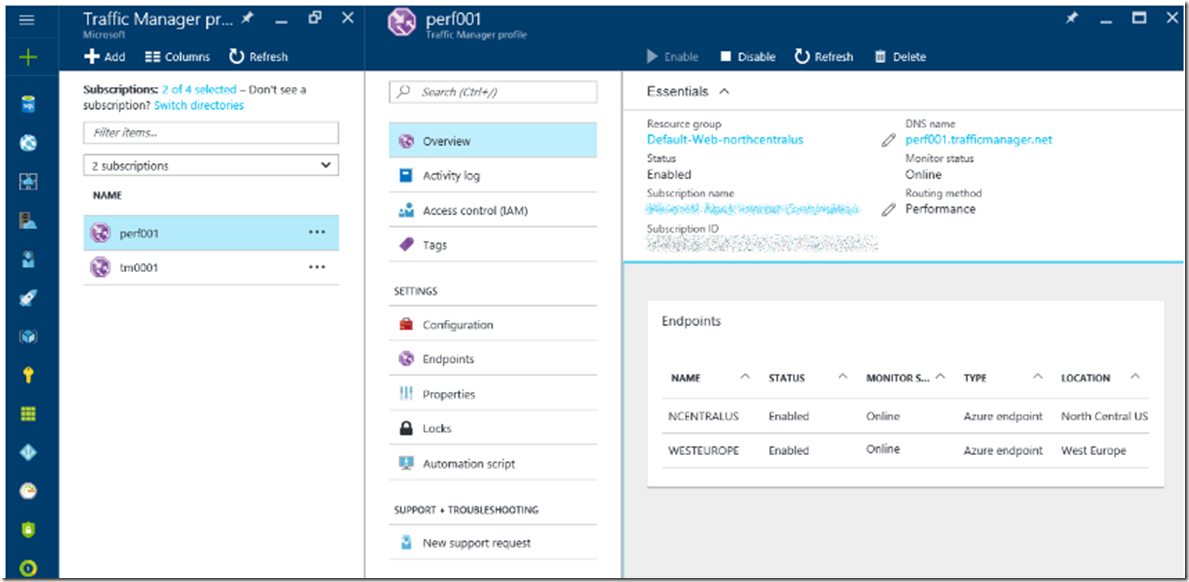Click the 2 of 4 selected link
Viewport: 1189px width, 582px height.
199,89
